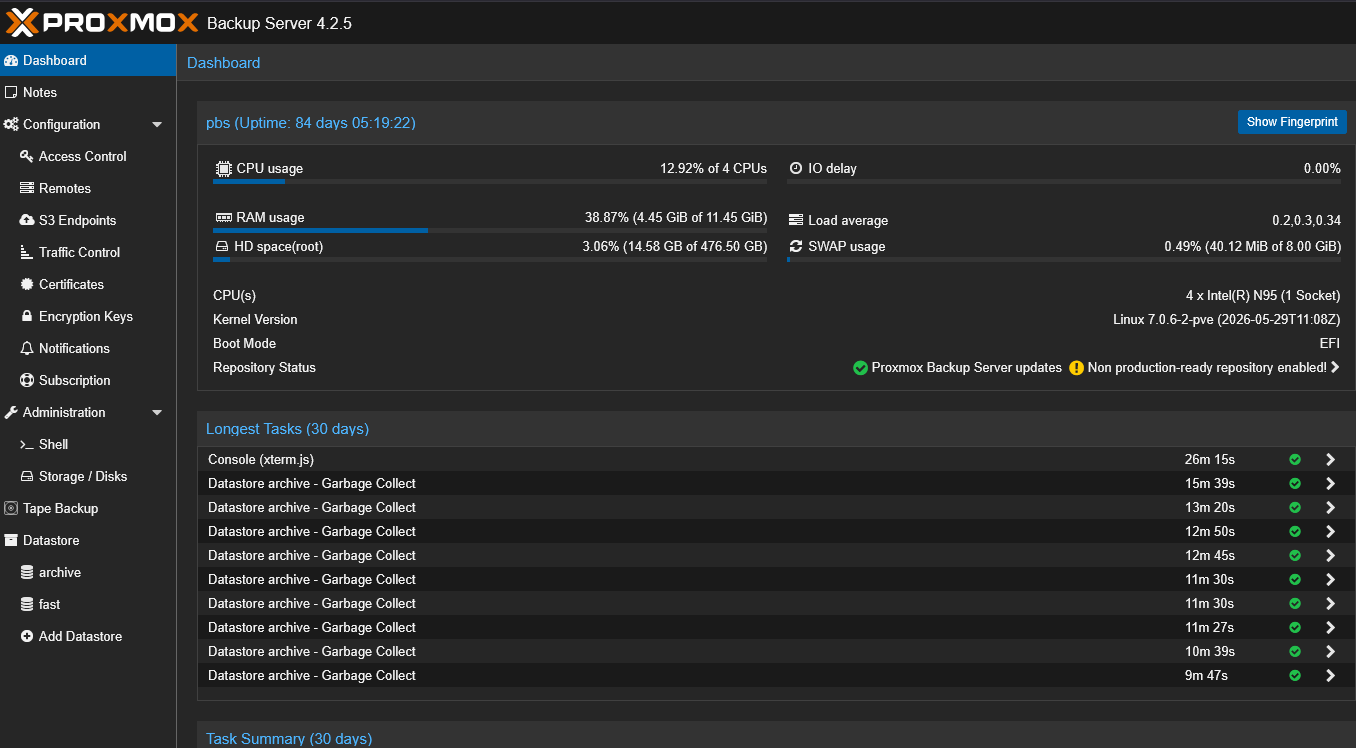Open Access Control key icon
The image size is (1356, 748).
(27, 156)
